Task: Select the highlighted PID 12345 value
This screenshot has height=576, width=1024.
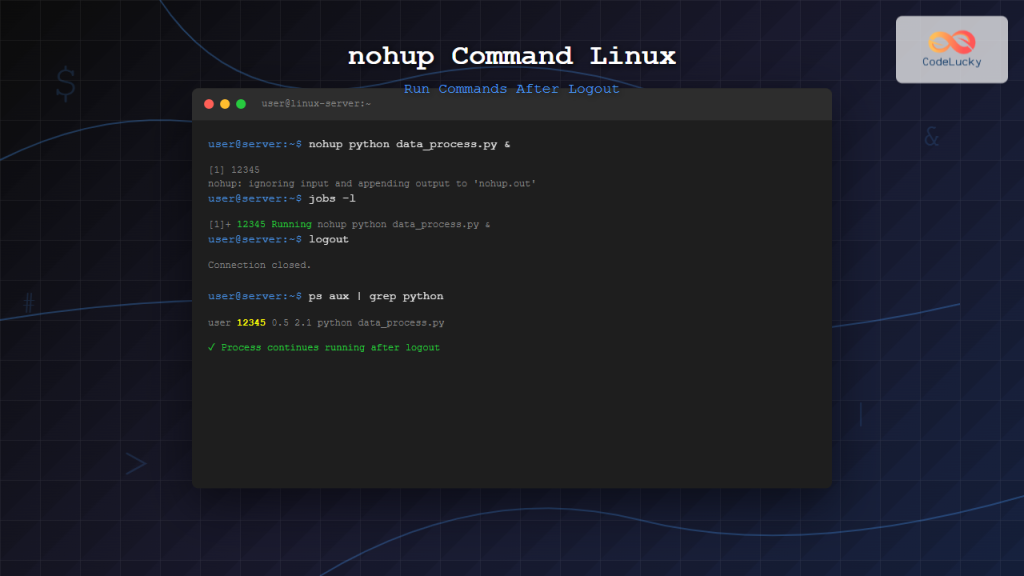Action: (x=249, y=322)
